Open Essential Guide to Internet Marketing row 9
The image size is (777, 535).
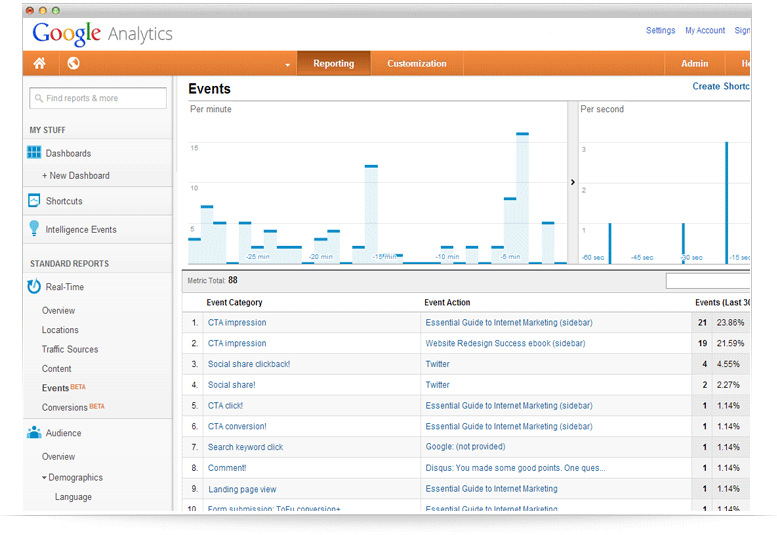[491, 489]
